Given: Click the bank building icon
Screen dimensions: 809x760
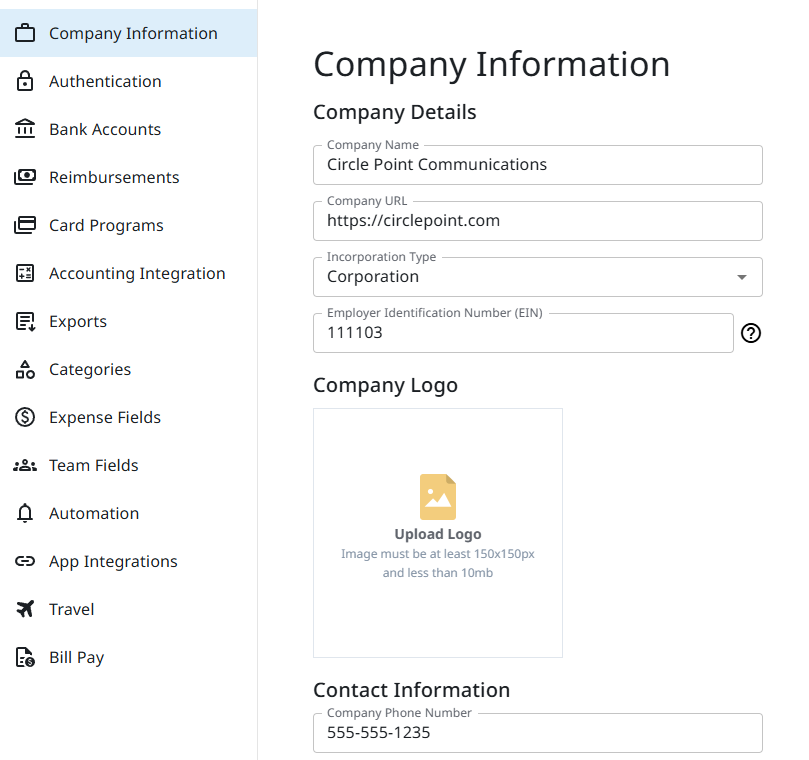Looking at the screenshot, I should click(25, 129).
